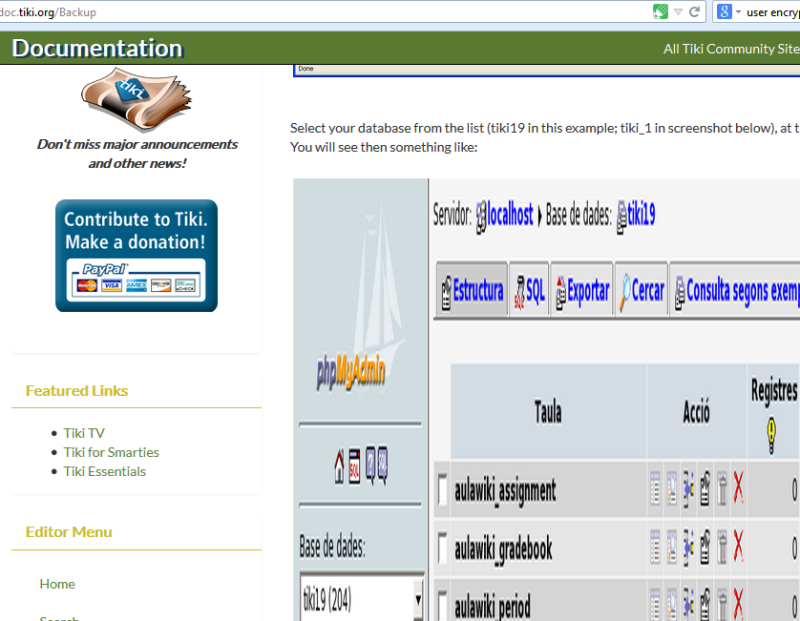This screenshot has height=621, width=800.
Task: Click the Editor Menu heading
Action: point(68,532)
